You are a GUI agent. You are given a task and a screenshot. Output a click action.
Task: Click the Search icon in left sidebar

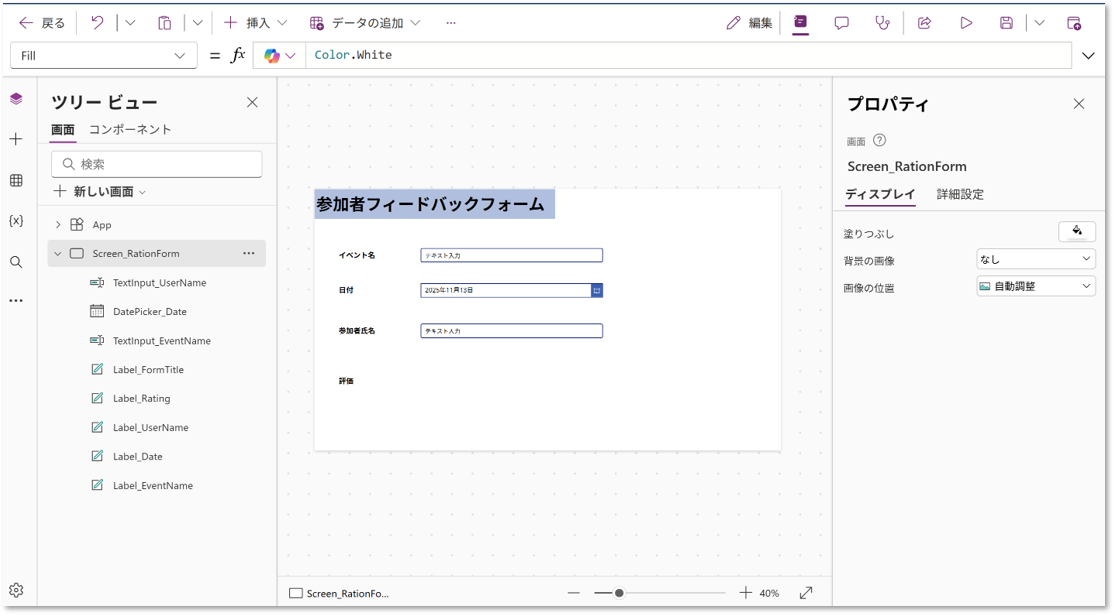[16, 262]
